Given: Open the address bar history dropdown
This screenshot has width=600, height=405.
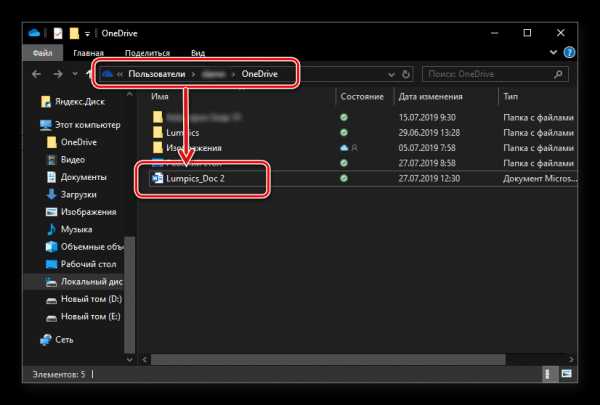Looking at the screenshot, I should click(x=391, y=75).
